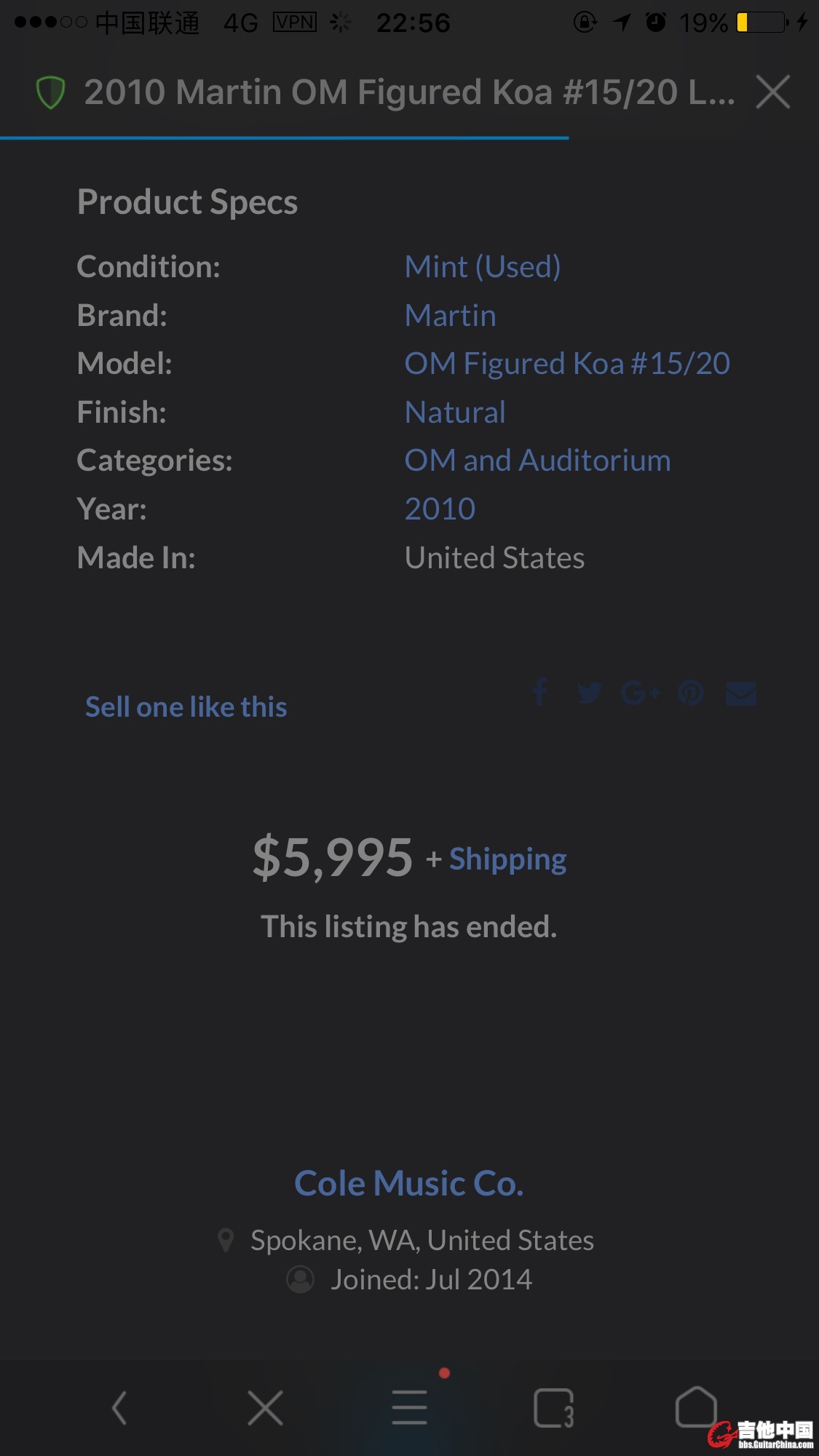The image size is (819, 1456).
Task: Open OM and Auditorium category link
Action: pos(537,460)
